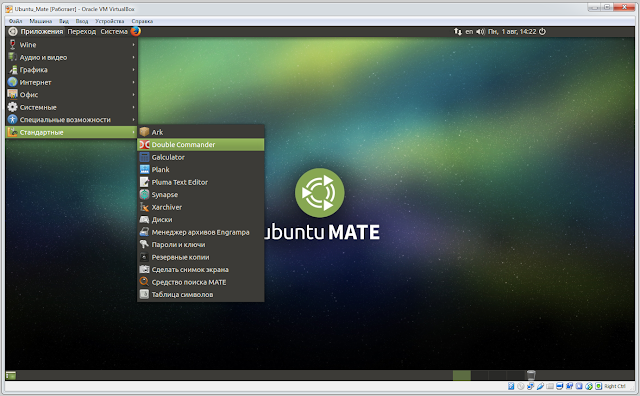Click the Ark box icon
The height and width of the screenshot is (396, 640).
[x=144, y=132]
